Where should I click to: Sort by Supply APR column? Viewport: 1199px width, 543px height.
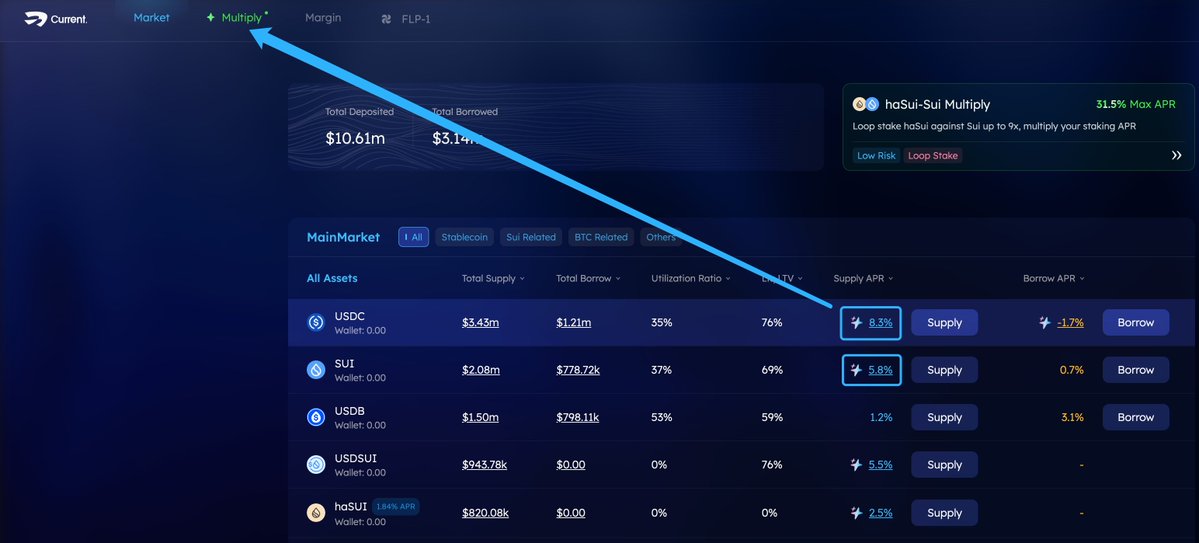pyautogui.click(x=863, y=278)
